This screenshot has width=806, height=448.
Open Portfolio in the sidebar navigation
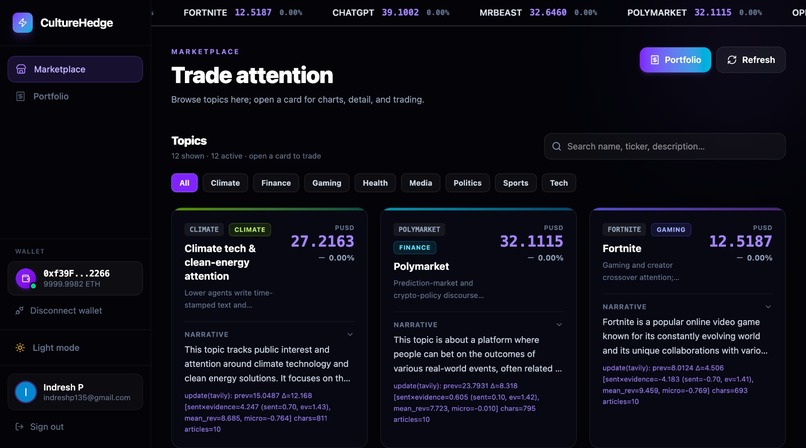coord(75,96)
